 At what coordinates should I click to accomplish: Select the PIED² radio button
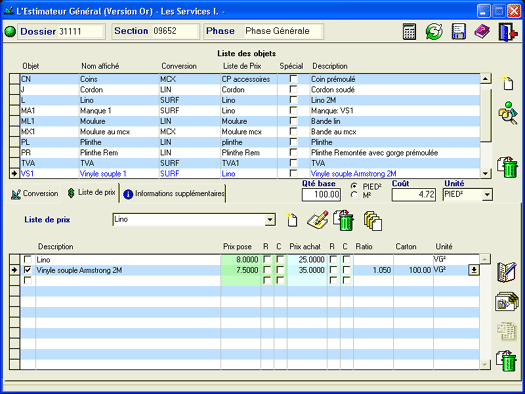(354, 186)
